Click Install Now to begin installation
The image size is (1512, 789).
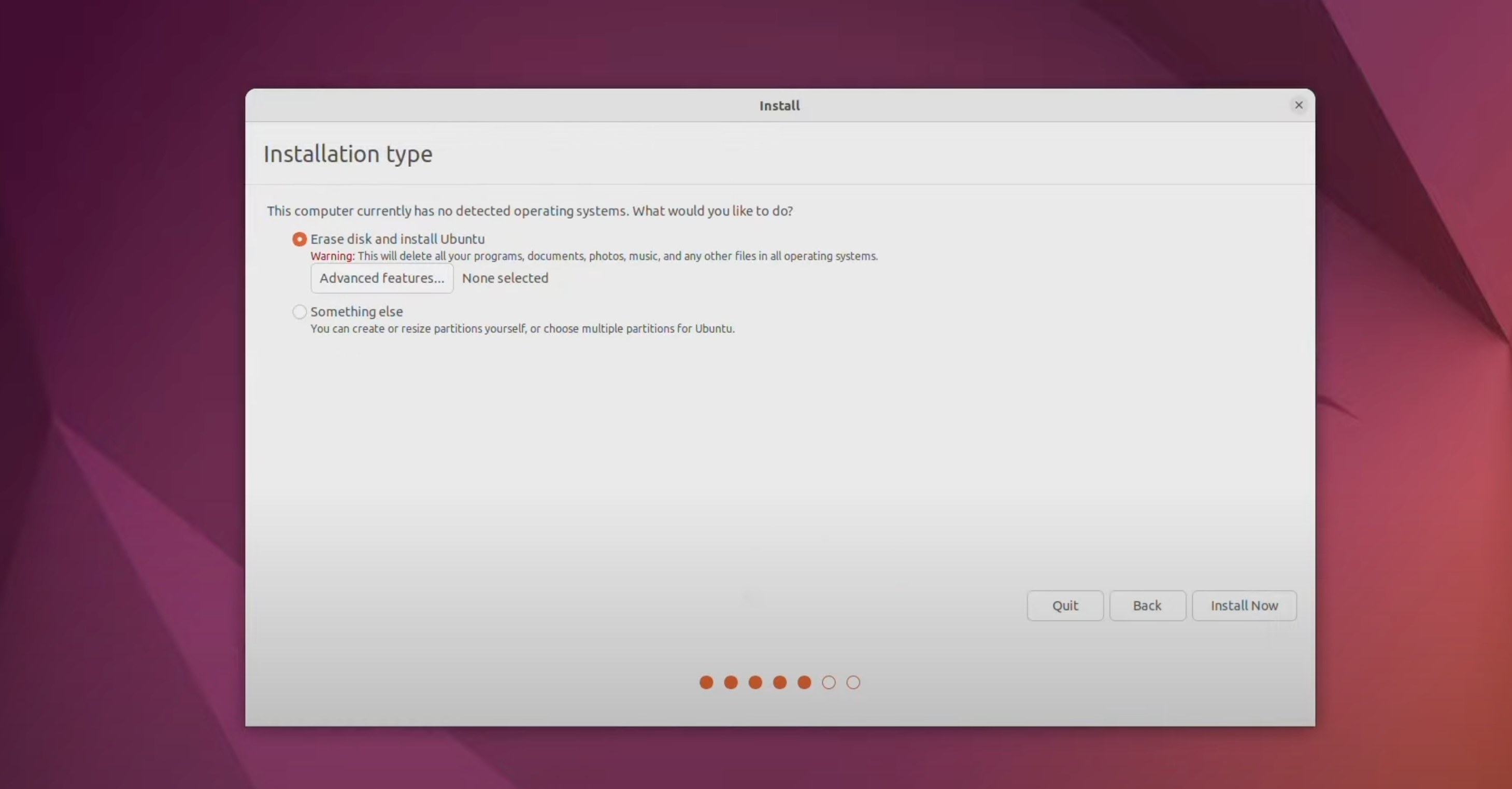1244,605
